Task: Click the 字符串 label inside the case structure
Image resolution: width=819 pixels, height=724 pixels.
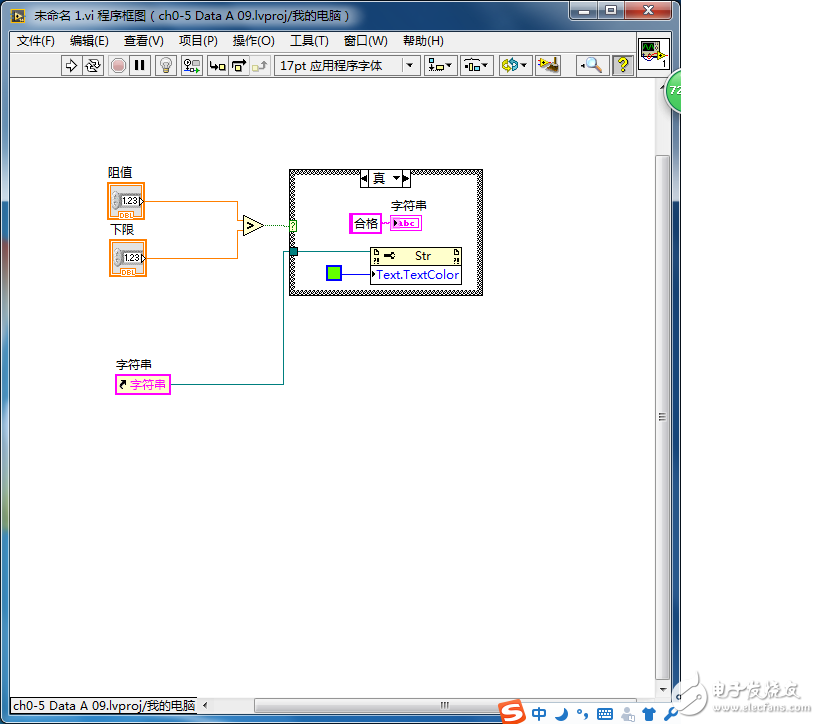Action: tap(408, 206)
